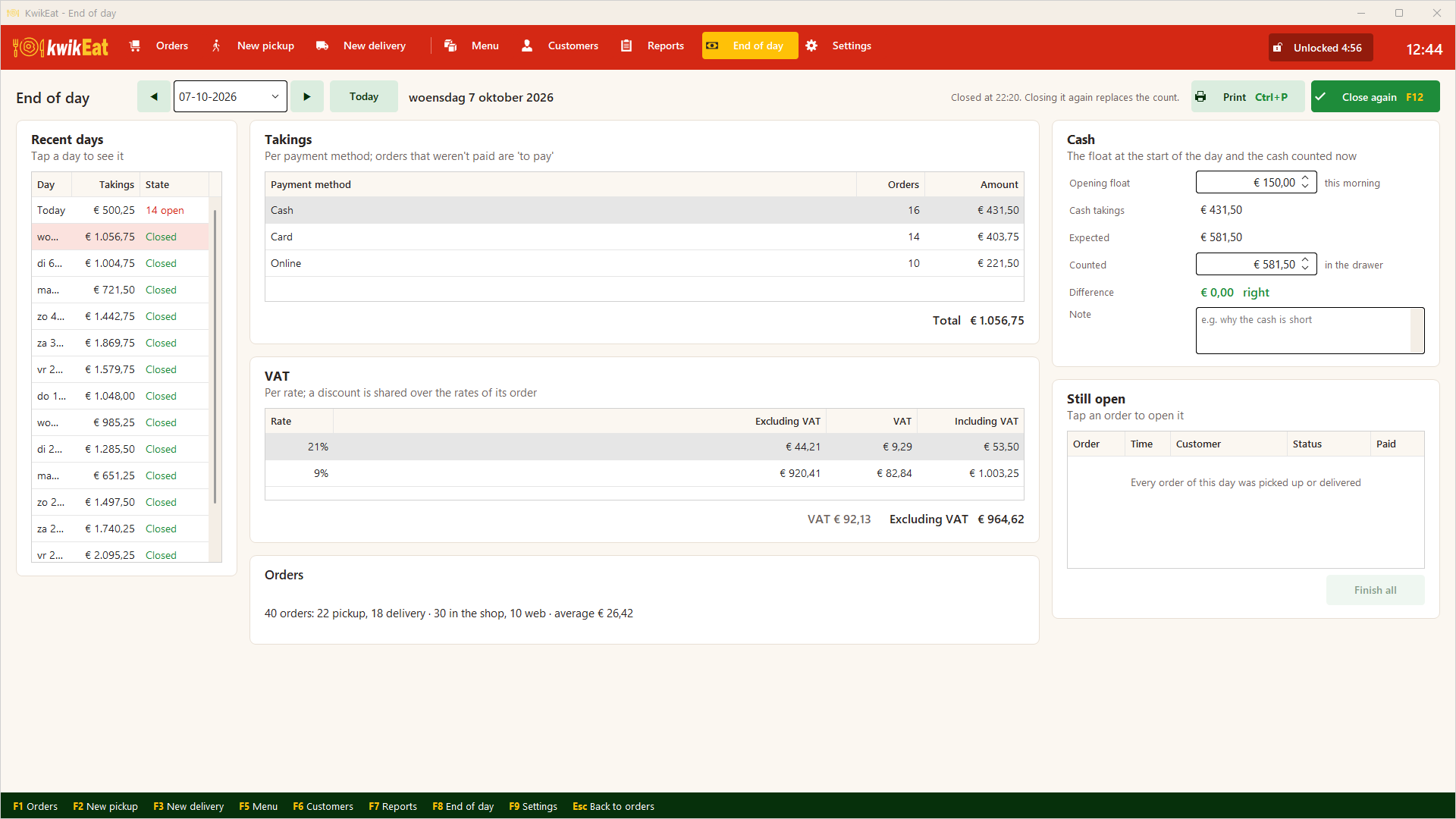The height and width of the screenshot is (819, 1456).
Task: Select the € 1.004,75 day row
Action: [120, 263]
